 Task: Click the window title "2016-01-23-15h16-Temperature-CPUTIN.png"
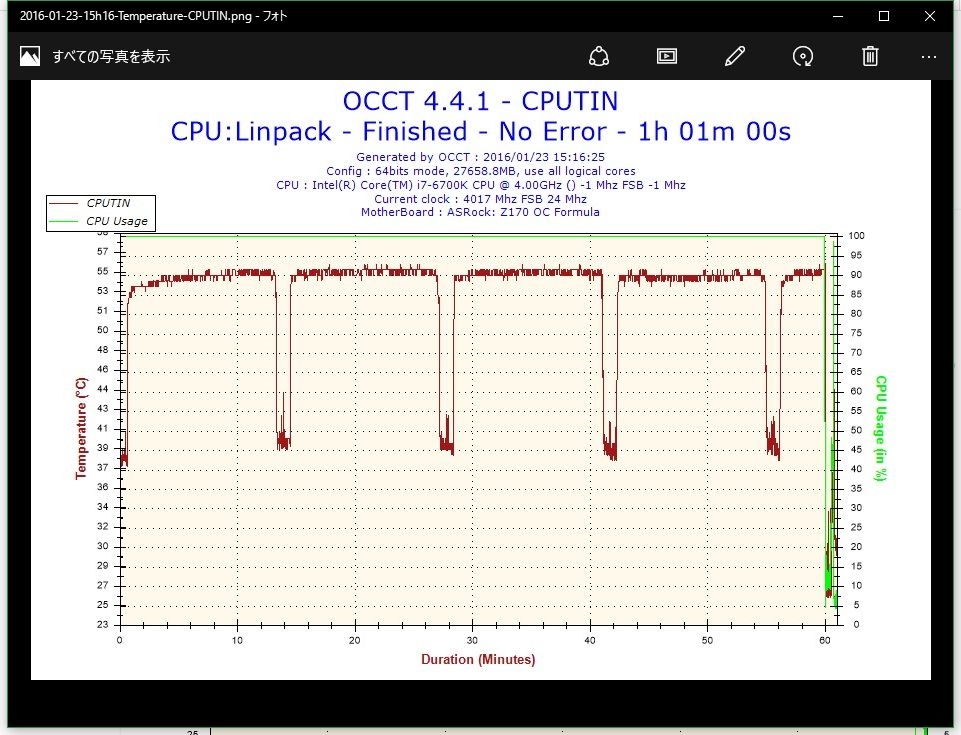(x=135, y=16)
